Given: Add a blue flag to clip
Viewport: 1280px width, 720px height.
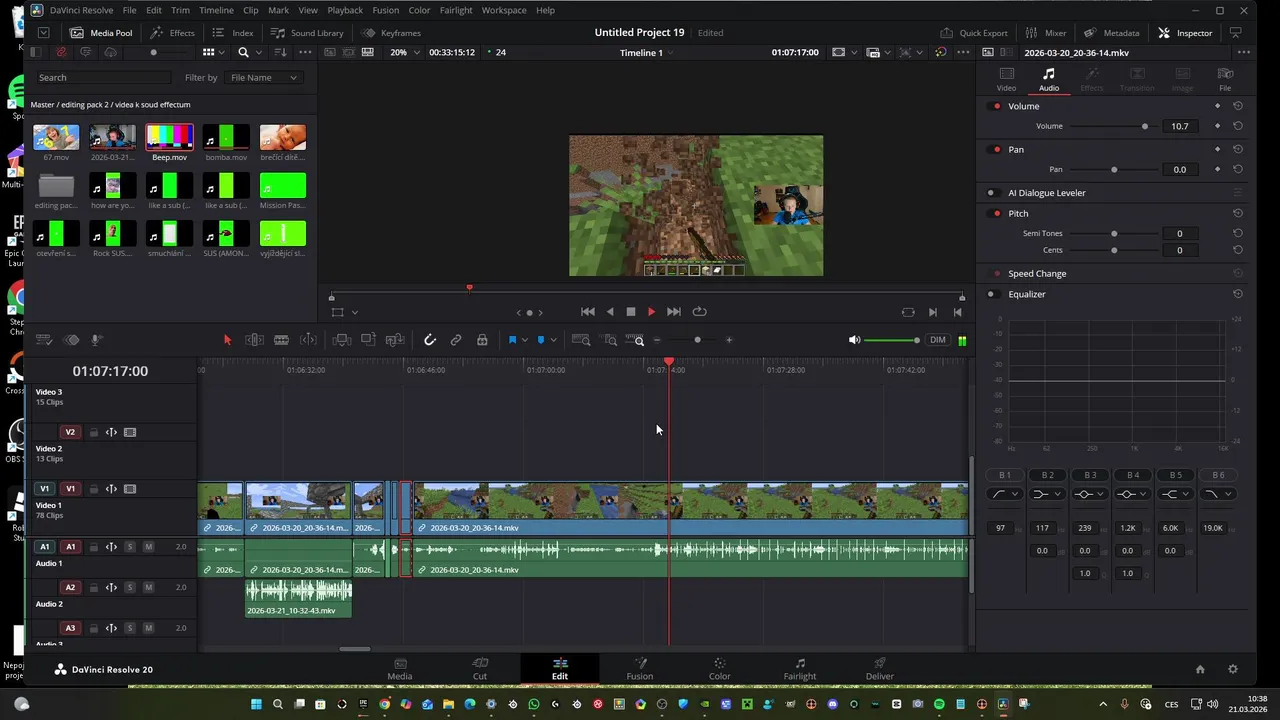Looking at the screenshot, I should [x=512, y=340].
